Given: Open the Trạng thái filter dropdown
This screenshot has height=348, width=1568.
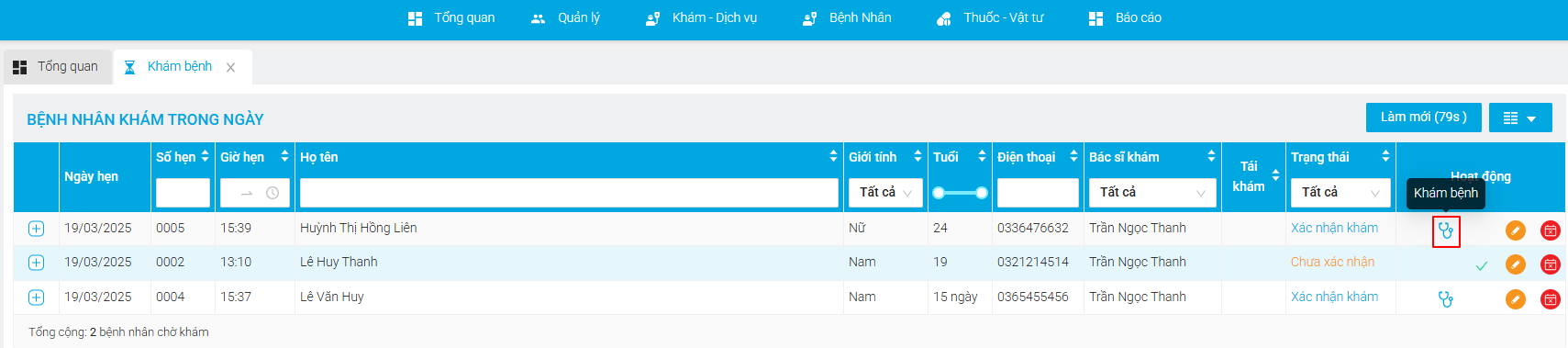Looking at the screenshot, I should tap(1340, 192).
